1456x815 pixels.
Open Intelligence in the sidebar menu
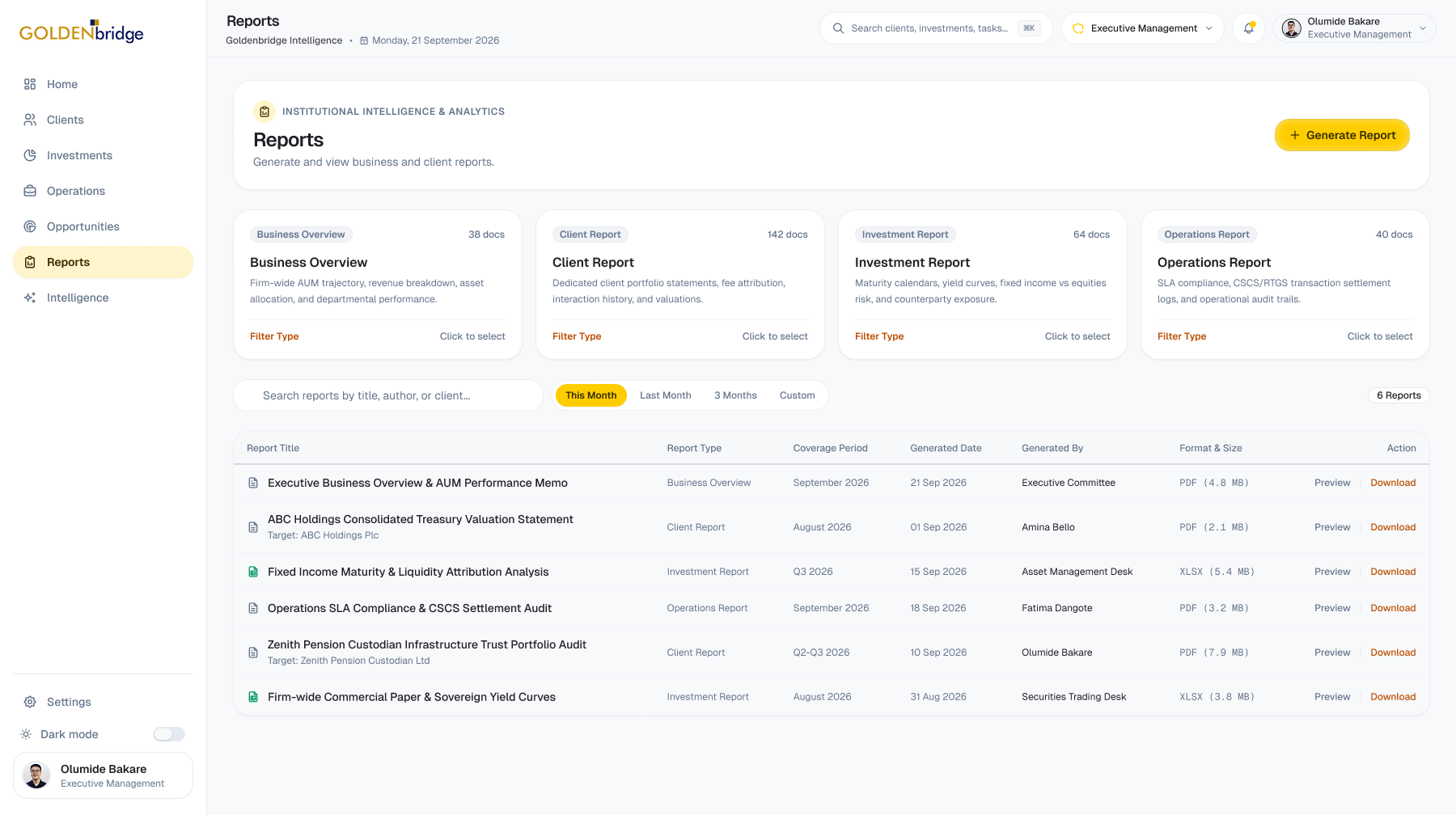[104, 298]
